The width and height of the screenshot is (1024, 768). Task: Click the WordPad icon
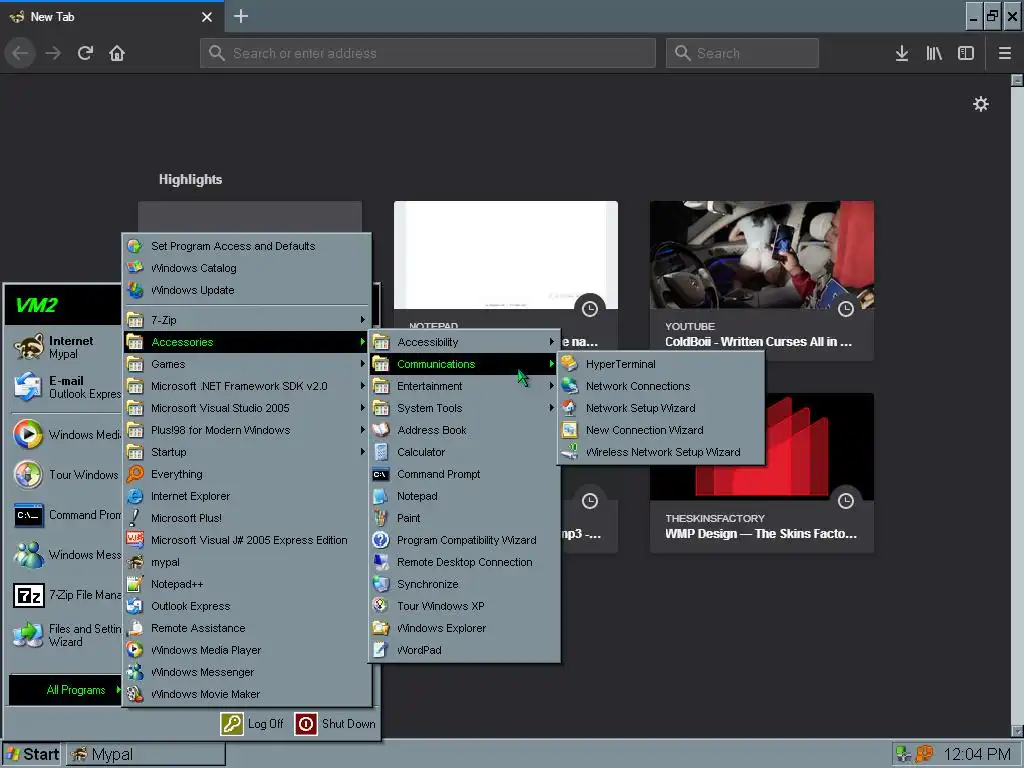(x=381, y=650)
